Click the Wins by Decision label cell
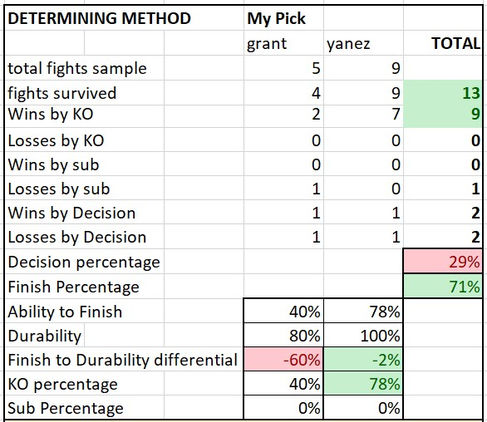Screen dimensions: 487x422 pyautogui.click(x=84, y=212)
